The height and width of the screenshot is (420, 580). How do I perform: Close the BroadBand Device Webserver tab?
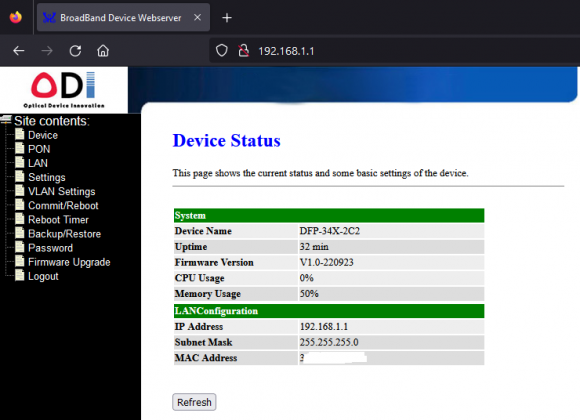tap(198, 17)
